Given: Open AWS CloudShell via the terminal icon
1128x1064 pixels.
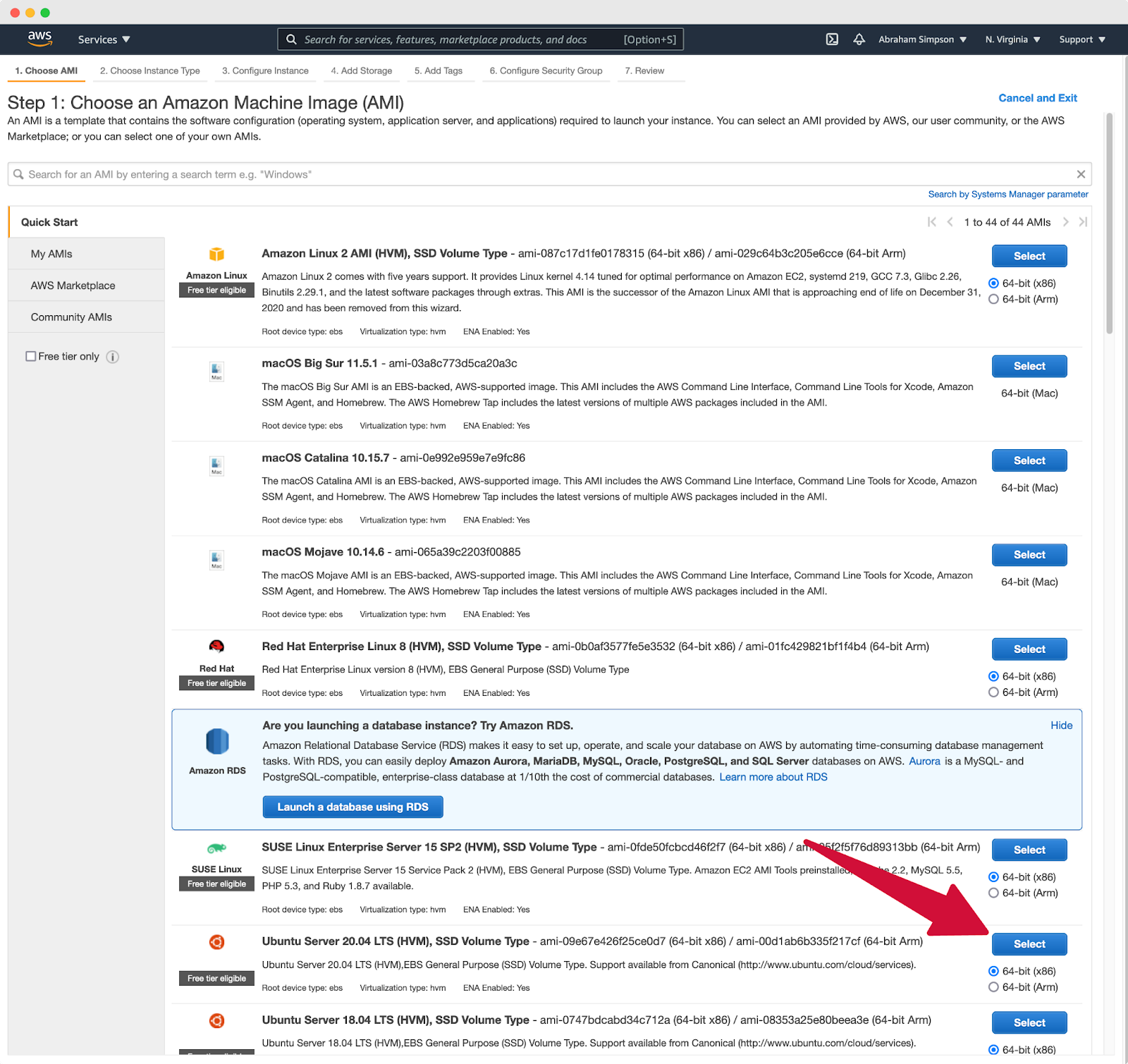Looking at the screenshot, I should coord(832,39).
